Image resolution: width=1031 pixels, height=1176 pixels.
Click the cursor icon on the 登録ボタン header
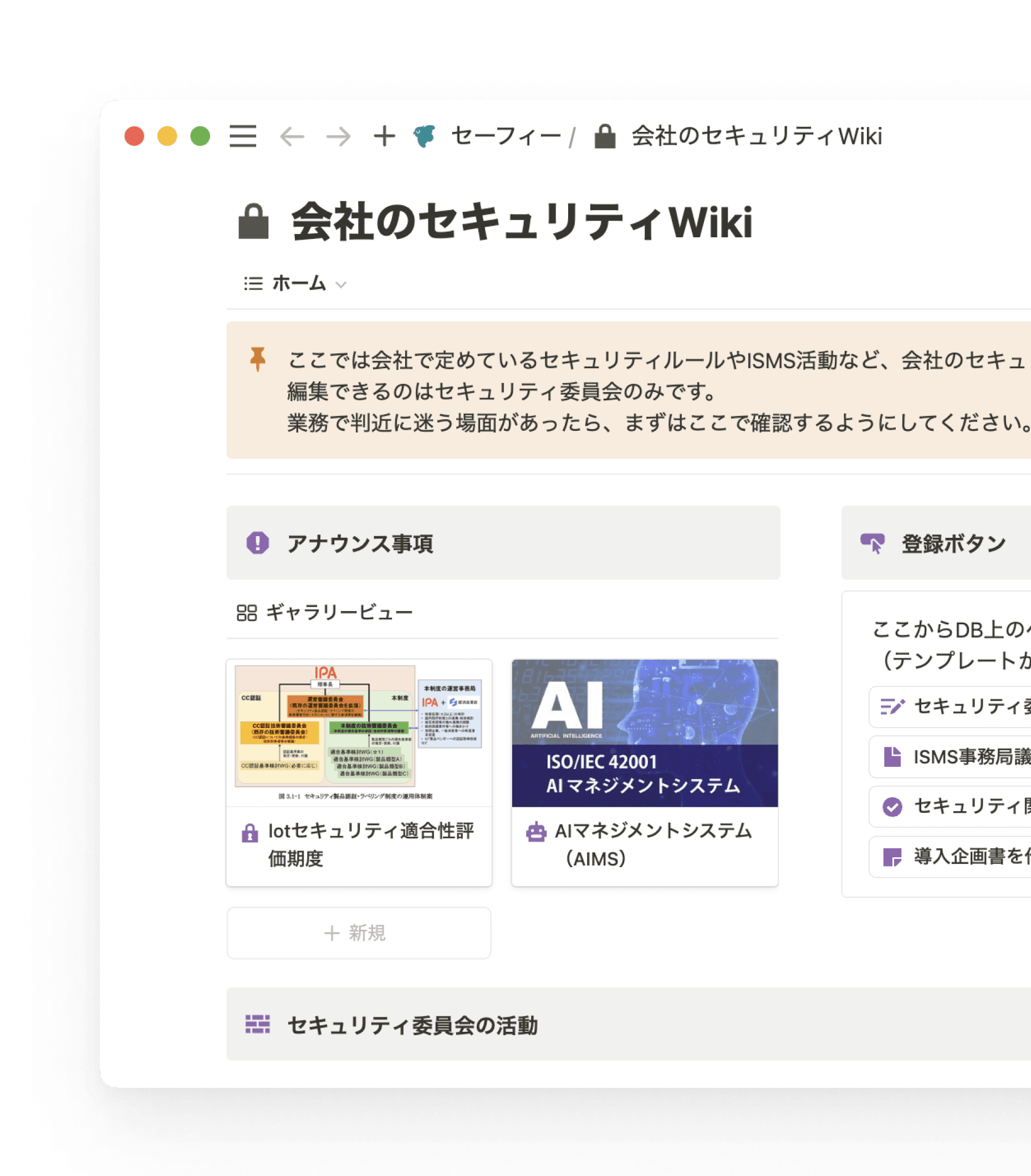coord(874,541)
